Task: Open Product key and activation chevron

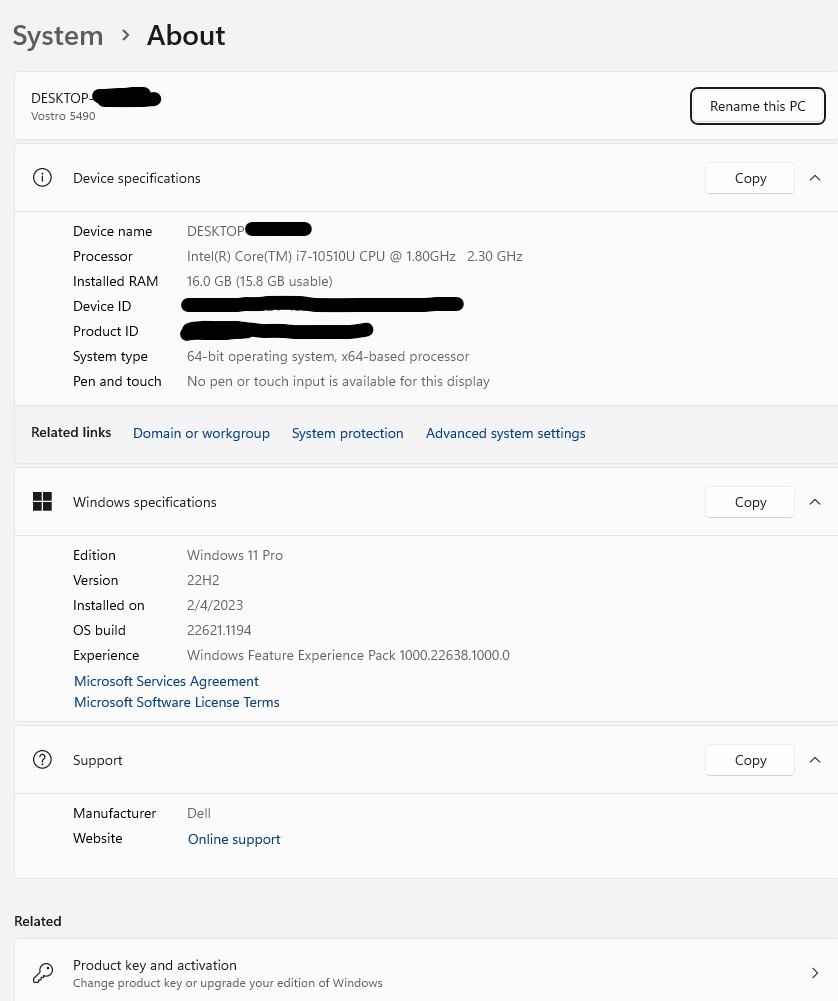Action: pyautogui.click(x=815, y=973)
